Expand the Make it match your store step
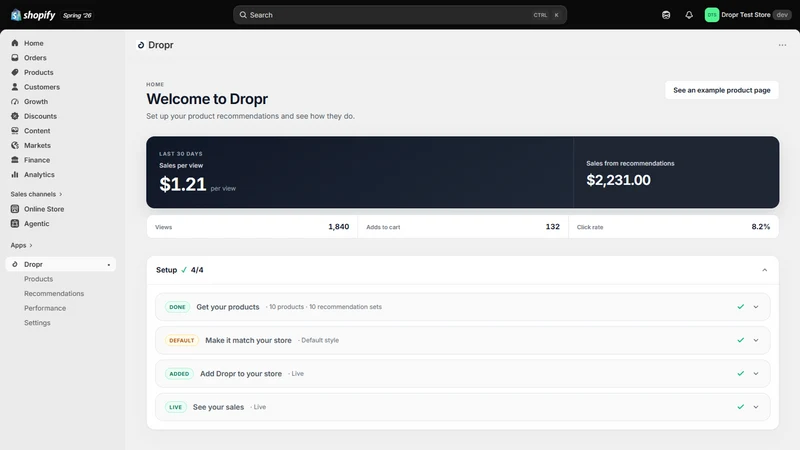Image resolution: width=800 pixels, height=450 pixels. (x=756, y=340)
